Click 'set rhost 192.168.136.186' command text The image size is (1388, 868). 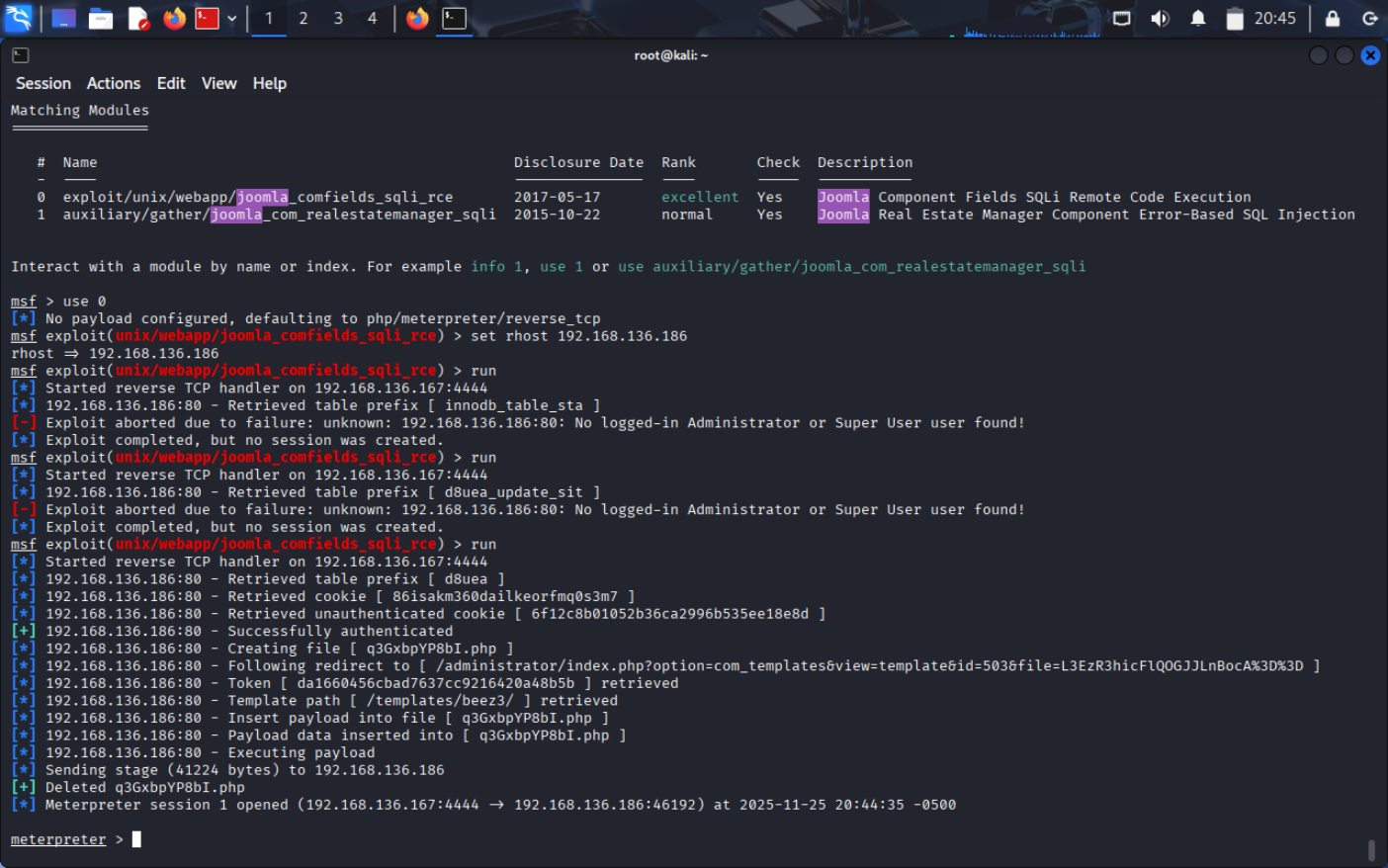click(578, 336)
